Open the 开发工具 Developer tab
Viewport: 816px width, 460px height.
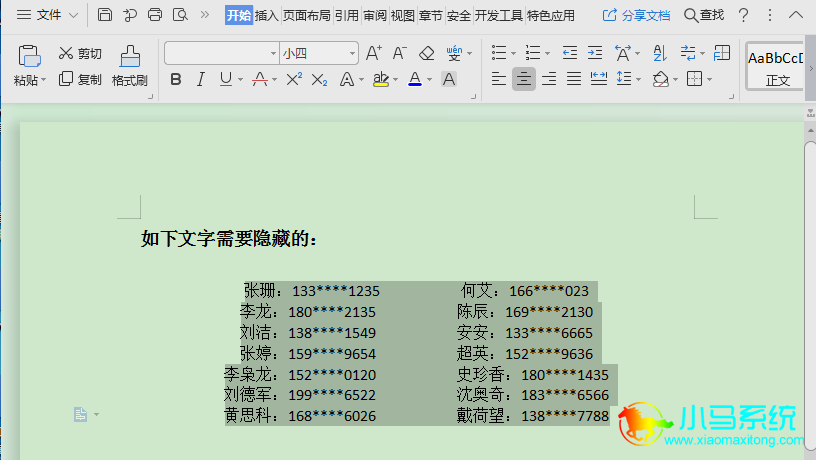[x=499, y=16]
